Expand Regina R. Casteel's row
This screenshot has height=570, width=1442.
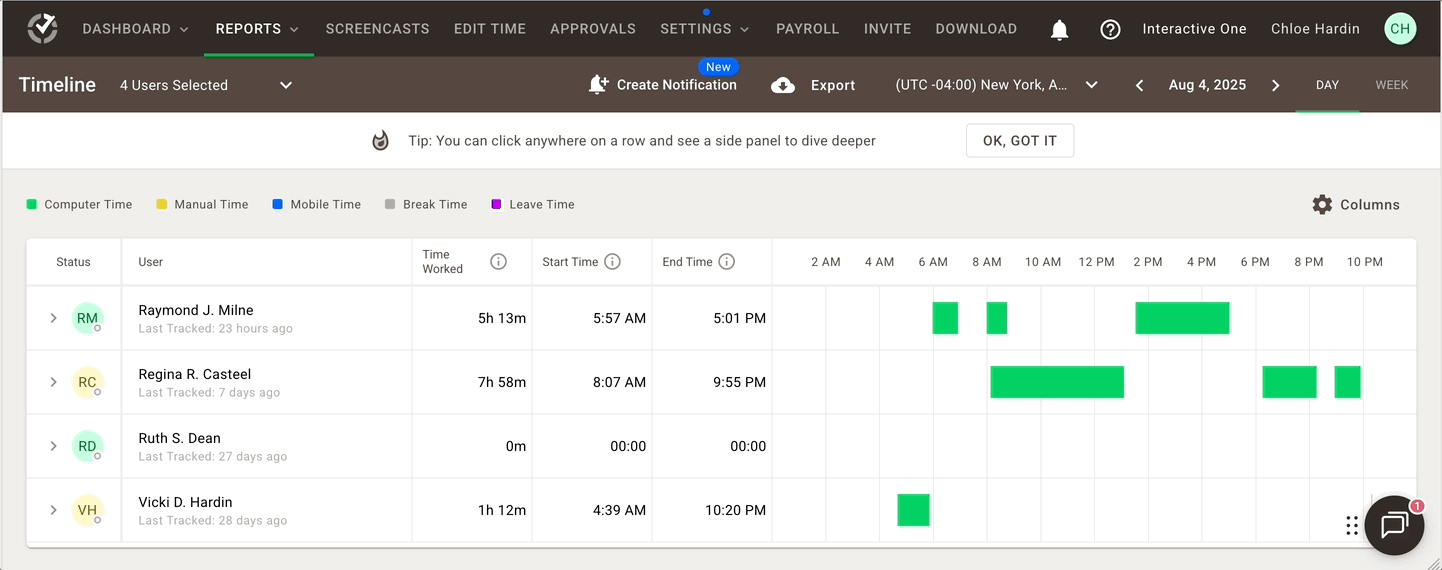54,382
